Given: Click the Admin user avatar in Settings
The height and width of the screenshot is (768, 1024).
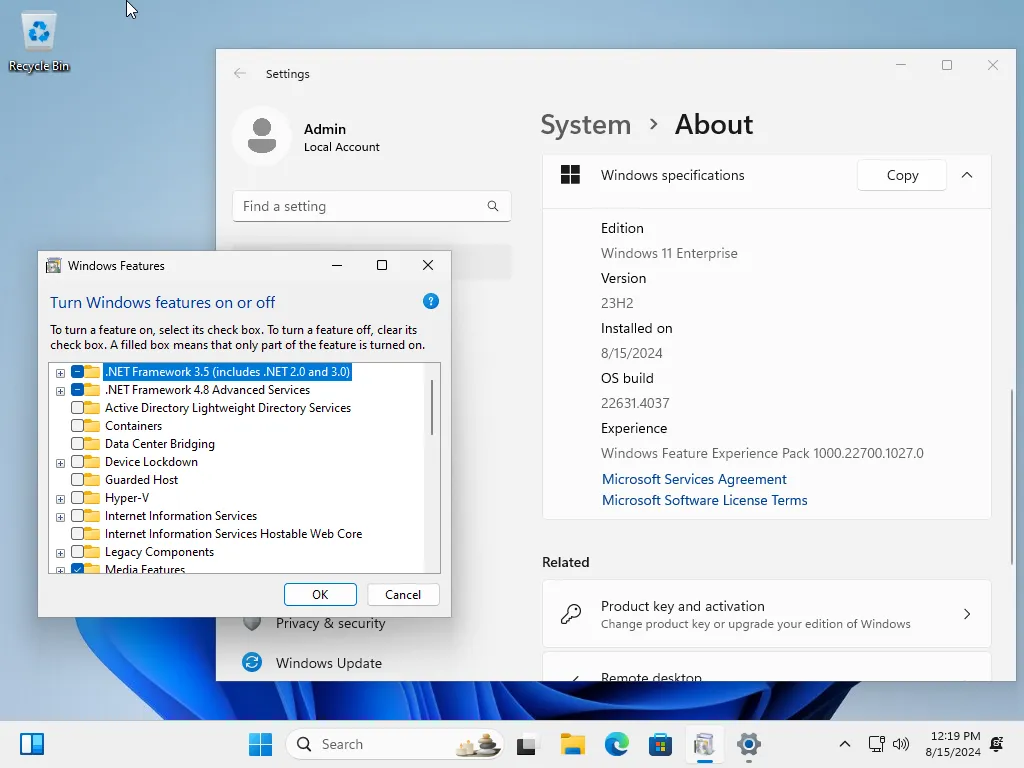Looking at the screenshot, I should click(262, 136).
